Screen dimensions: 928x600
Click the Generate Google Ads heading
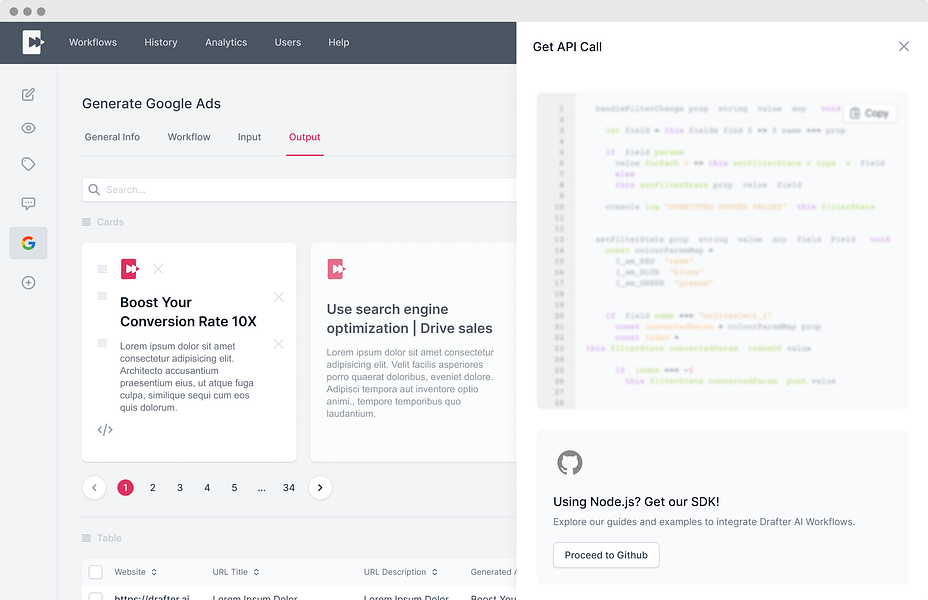pyautogui.click(x=152, y=104)
